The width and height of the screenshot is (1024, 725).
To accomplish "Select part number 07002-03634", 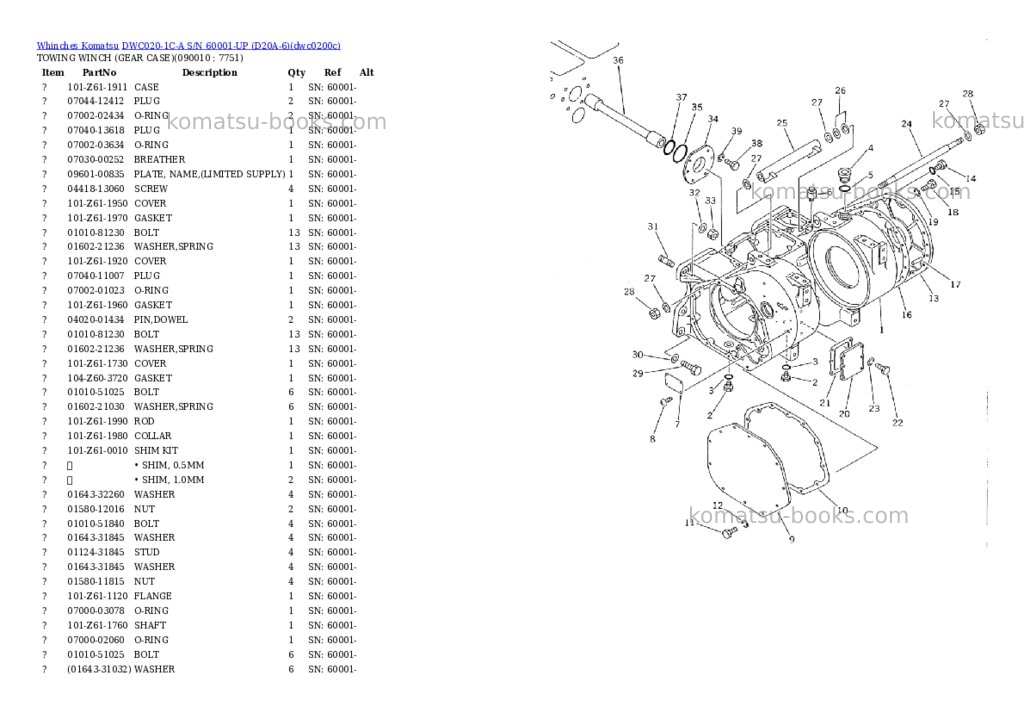I will 95,145.
